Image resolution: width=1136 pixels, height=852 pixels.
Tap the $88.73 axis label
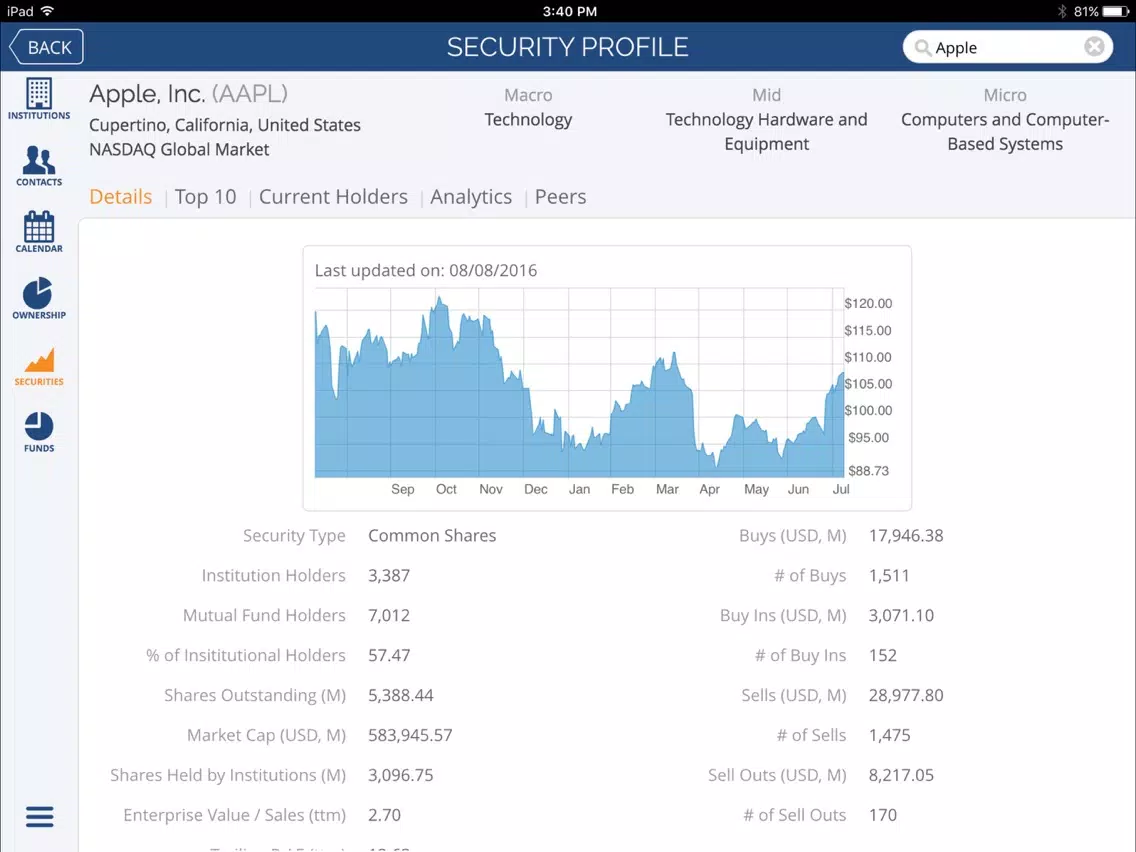[868, 471]
